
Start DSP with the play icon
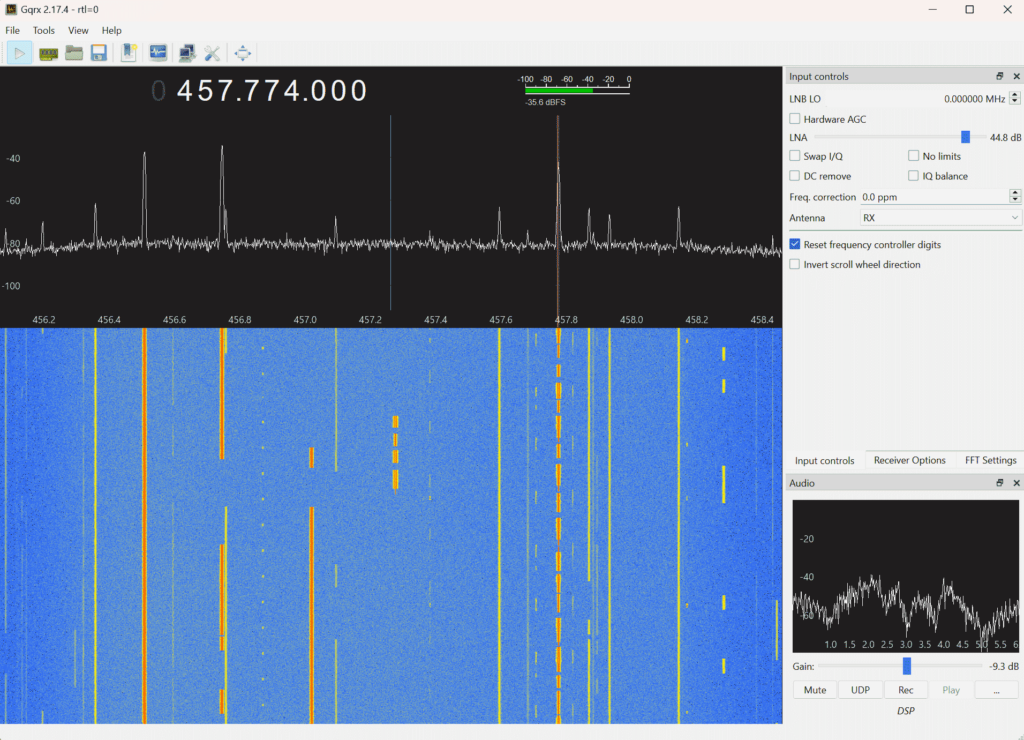tap(20, 53)
